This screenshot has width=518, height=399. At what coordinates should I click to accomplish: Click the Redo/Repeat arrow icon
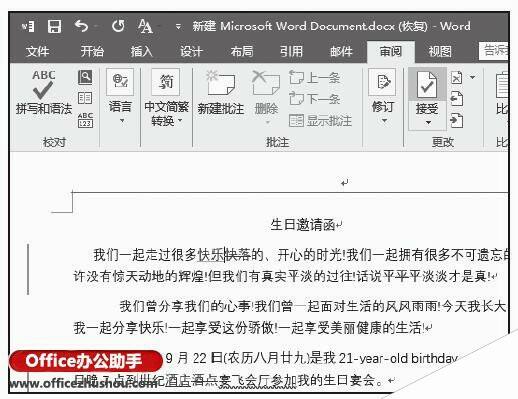(118, 26)
